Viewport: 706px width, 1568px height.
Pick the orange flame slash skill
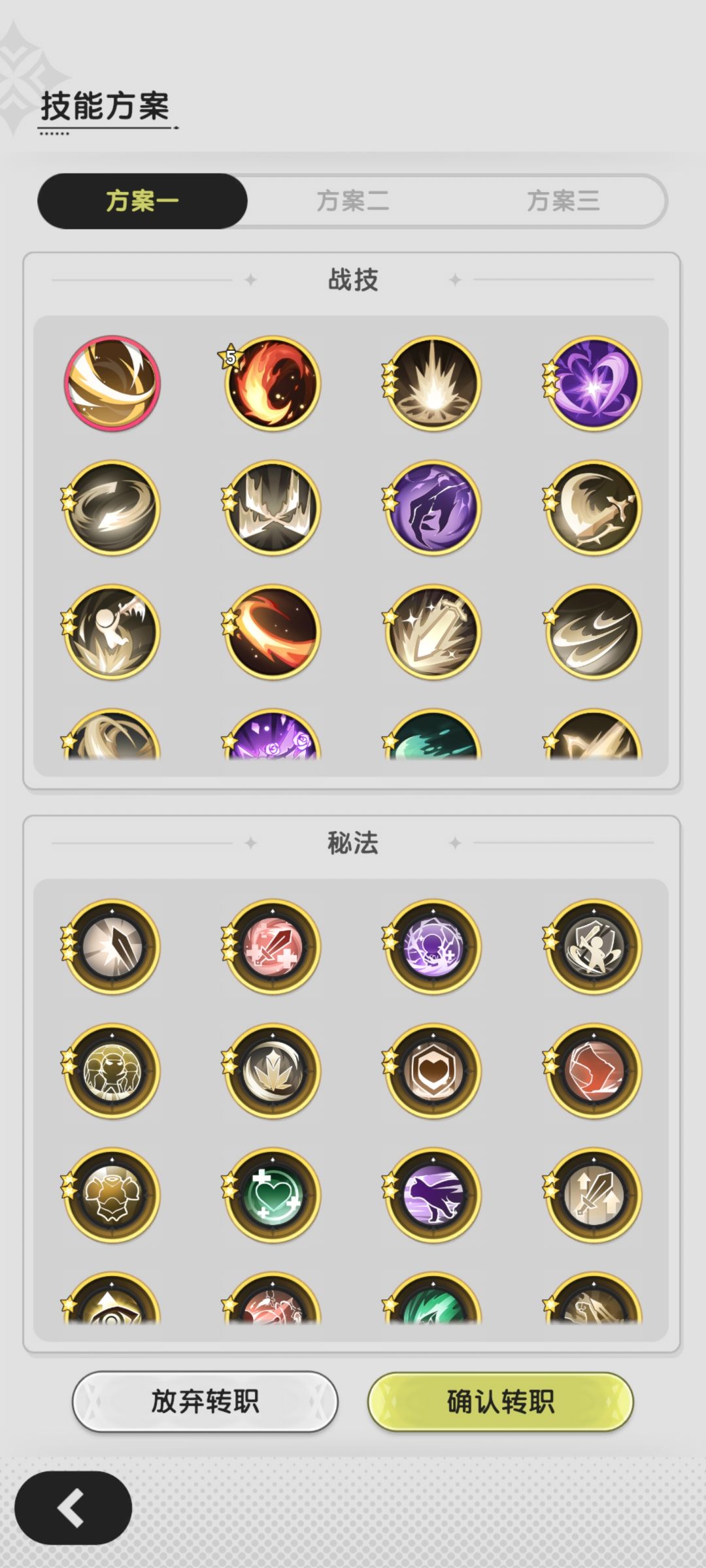coord(273,632)
